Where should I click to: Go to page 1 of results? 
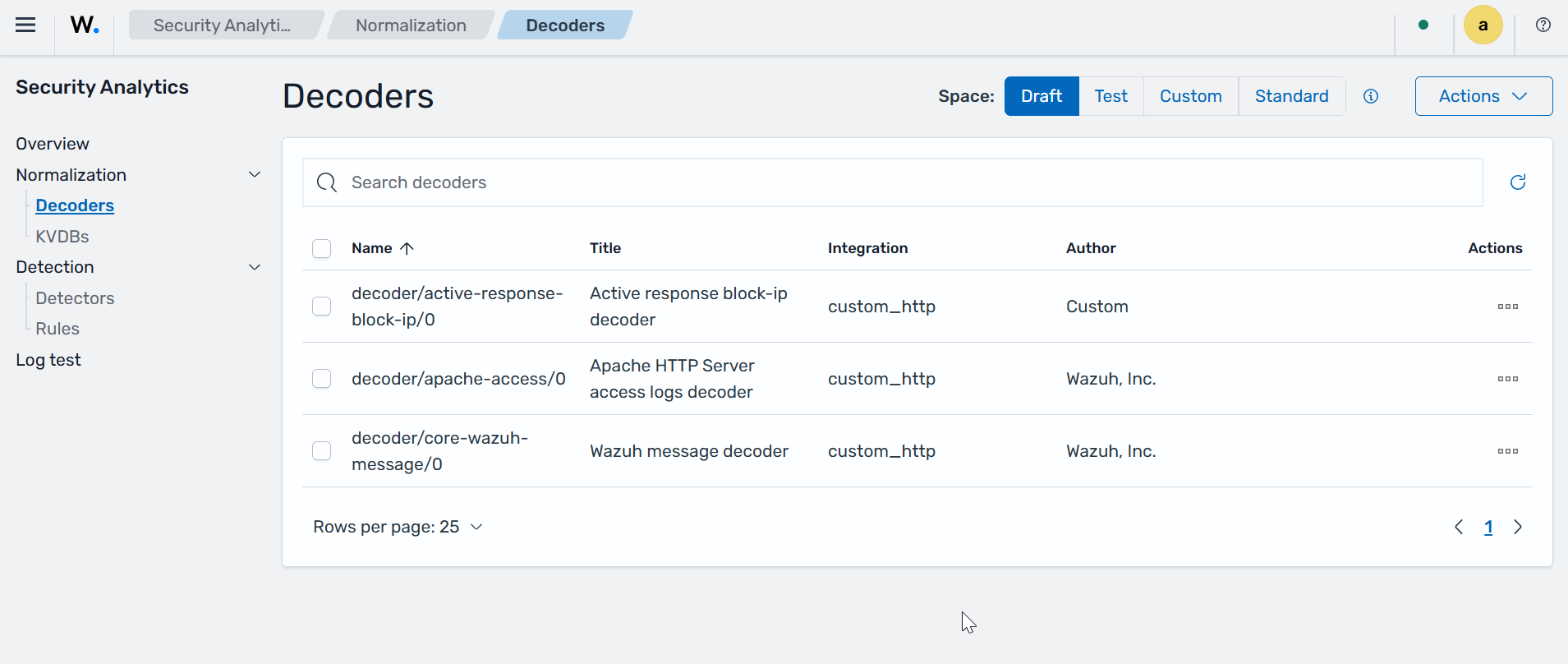click(1488, 527)
